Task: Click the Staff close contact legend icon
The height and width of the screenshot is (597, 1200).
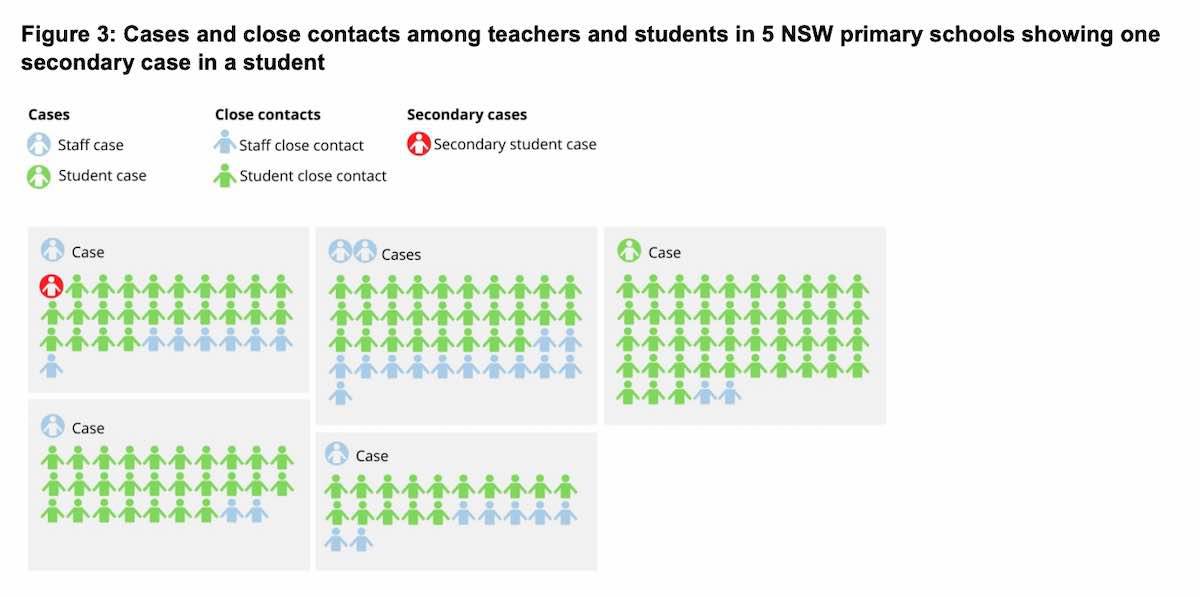Action: pos(226,143)
